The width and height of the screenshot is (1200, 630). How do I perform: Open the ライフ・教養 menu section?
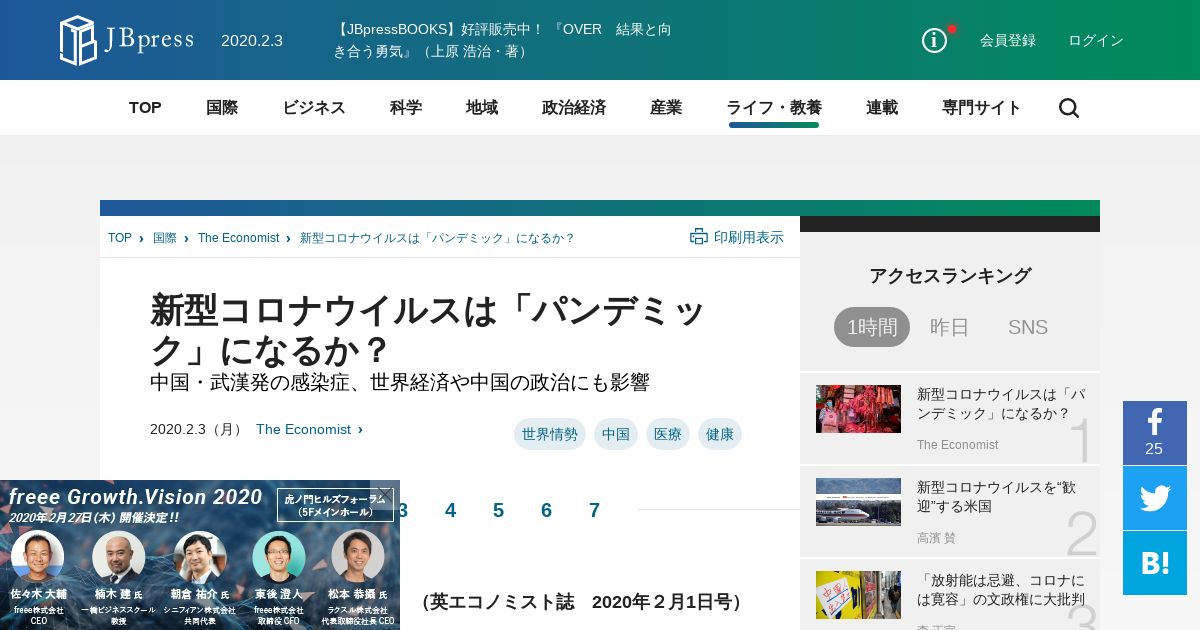(x=774, y=108)
